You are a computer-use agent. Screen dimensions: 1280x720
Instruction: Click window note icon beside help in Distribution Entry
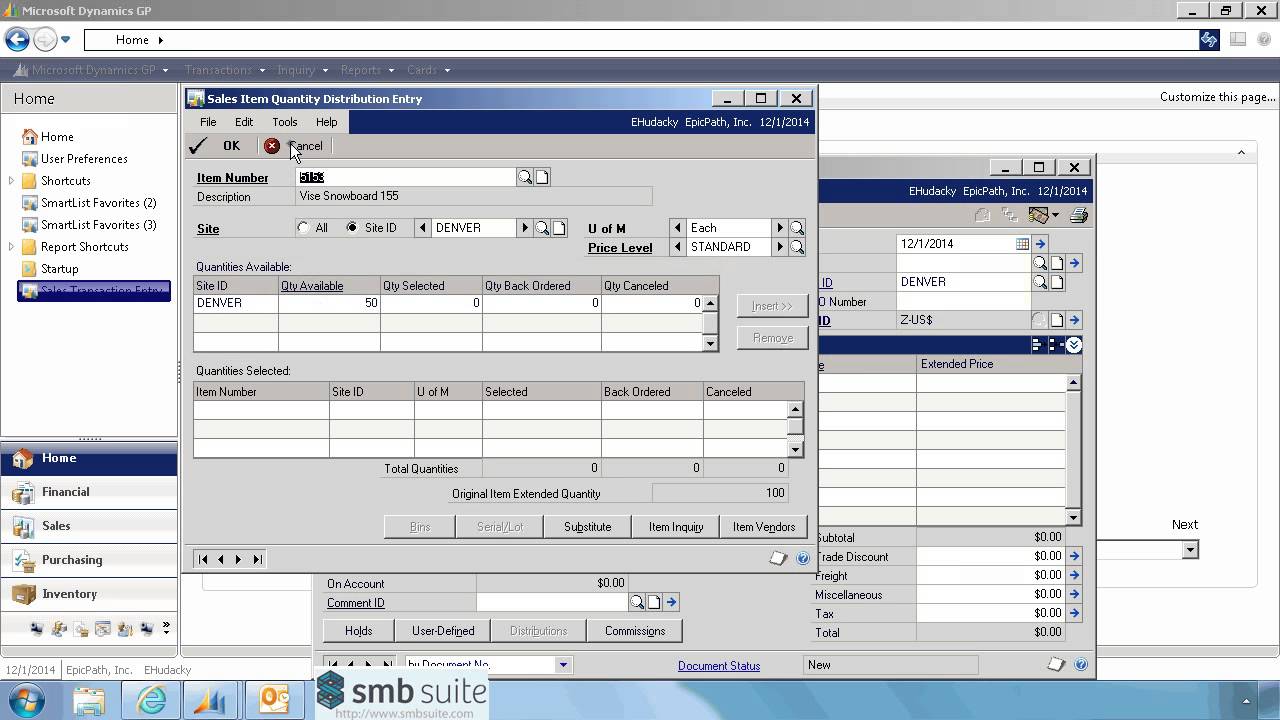778,559
